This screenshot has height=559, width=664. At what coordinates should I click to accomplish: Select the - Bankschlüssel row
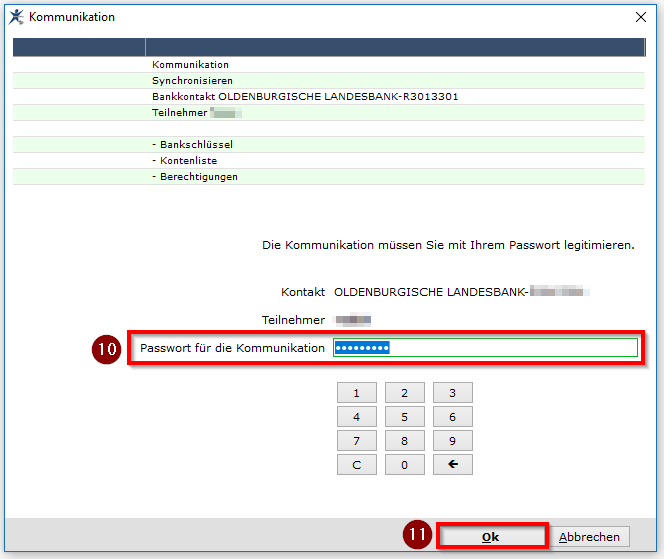pyautogui.click(x=329, y=144)
